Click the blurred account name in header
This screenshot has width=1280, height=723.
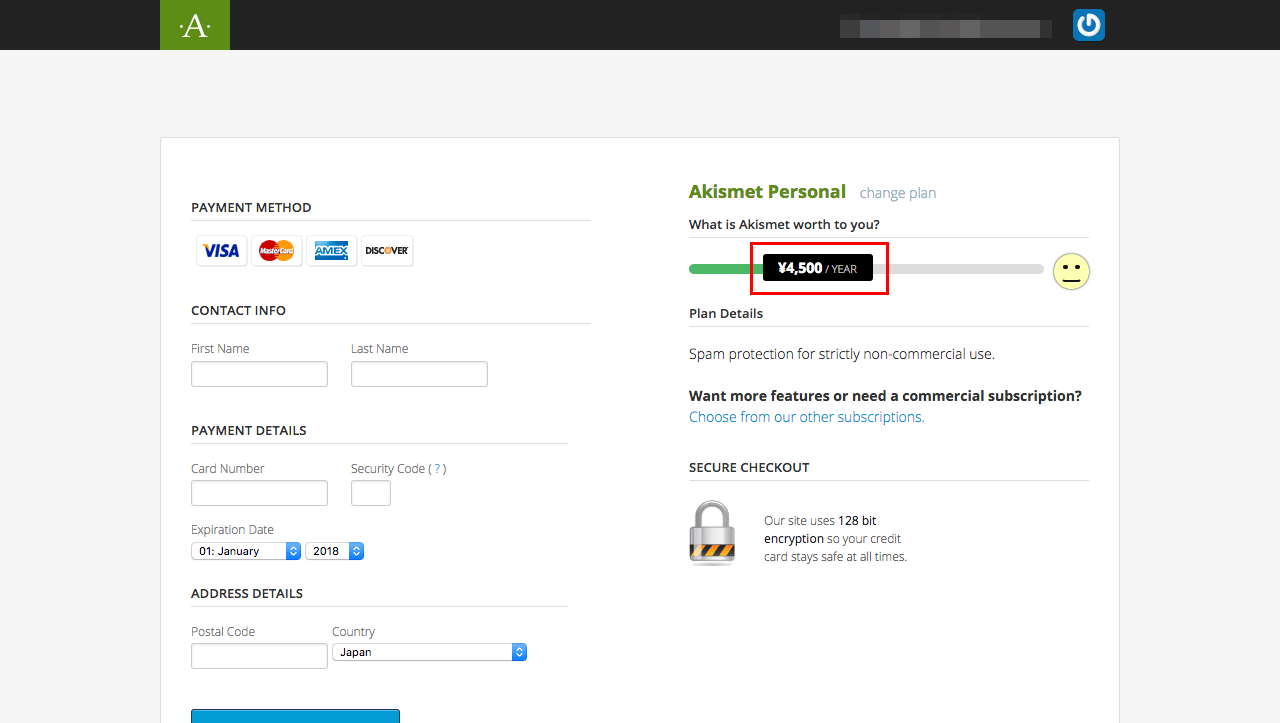(x=946, y=29)
